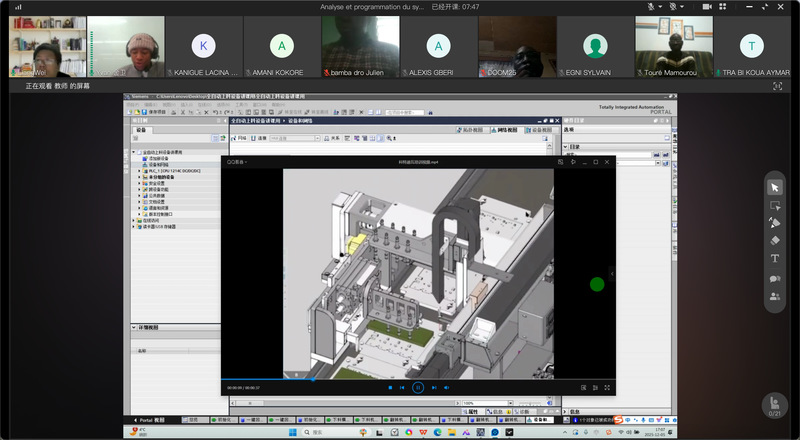This screenshot has height=440, width=800.
Task: Open the chat bubble in side toolbar
Action: point(775,278)
